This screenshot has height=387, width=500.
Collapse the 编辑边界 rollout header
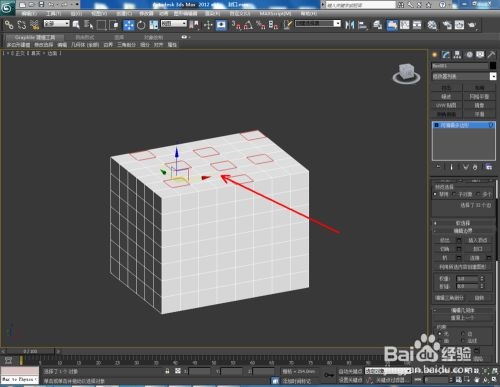464,231
